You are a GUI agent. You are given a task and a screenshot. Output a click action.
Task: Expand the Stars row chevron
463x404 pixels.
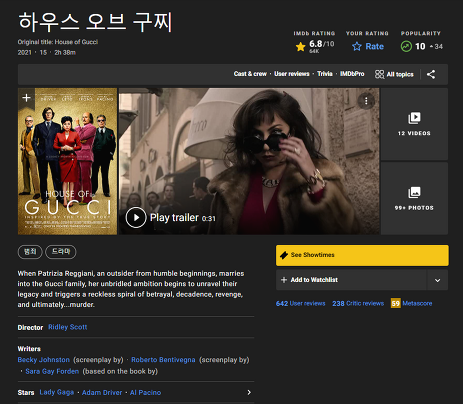[x=249, y=392]
